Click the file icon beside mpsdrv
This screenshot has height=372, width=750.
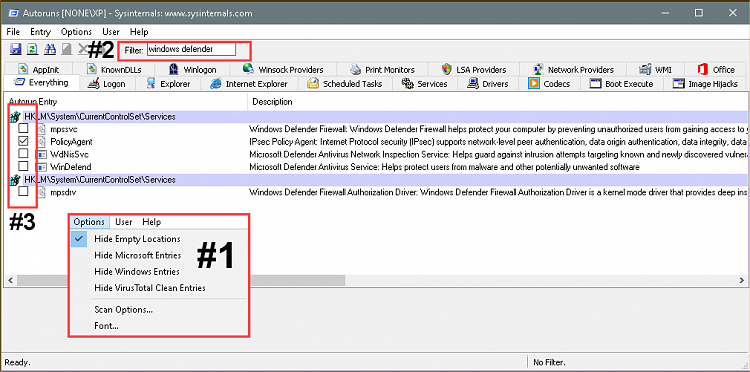(41, 192)
